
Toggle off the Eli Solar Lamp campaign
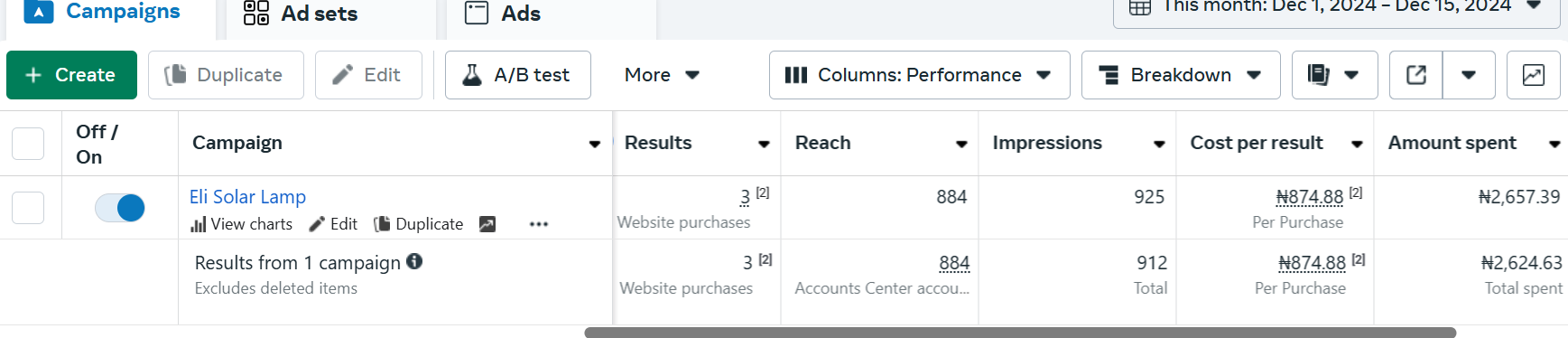(120, 208)
